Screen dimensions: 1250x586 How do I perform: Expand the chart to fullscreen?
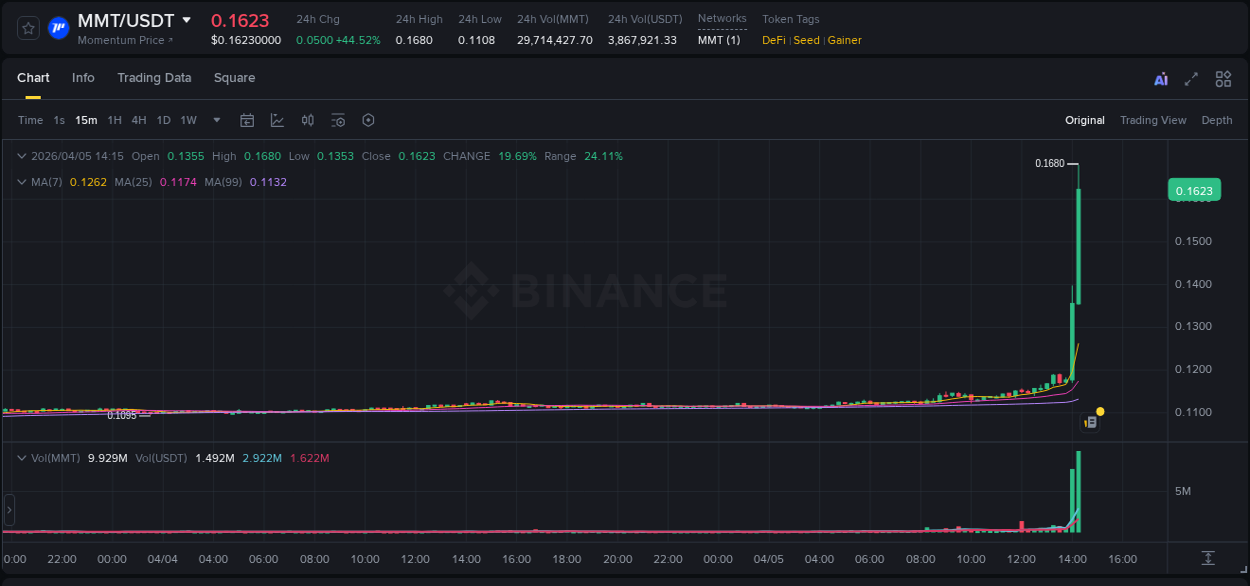(1191, 78)
